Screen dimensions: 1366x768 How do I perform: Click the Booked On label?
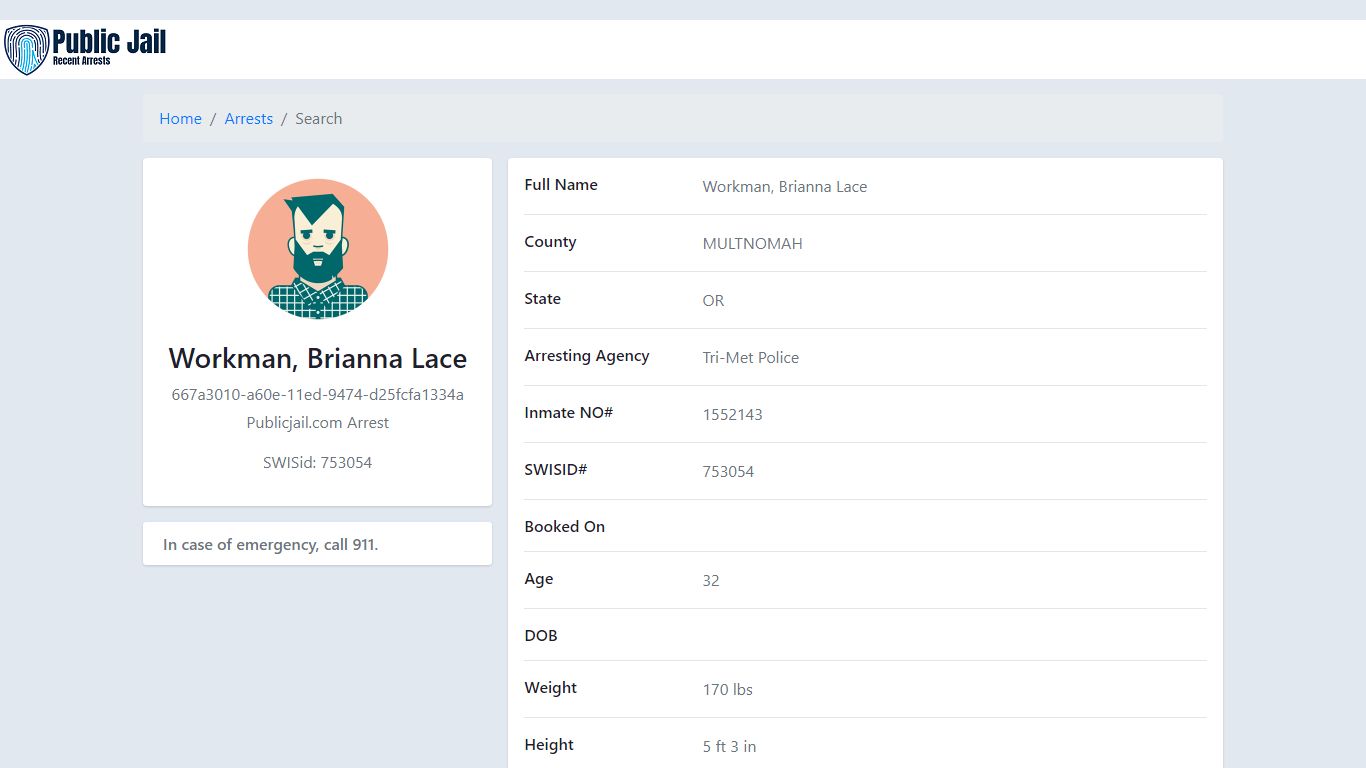point(565,527)
